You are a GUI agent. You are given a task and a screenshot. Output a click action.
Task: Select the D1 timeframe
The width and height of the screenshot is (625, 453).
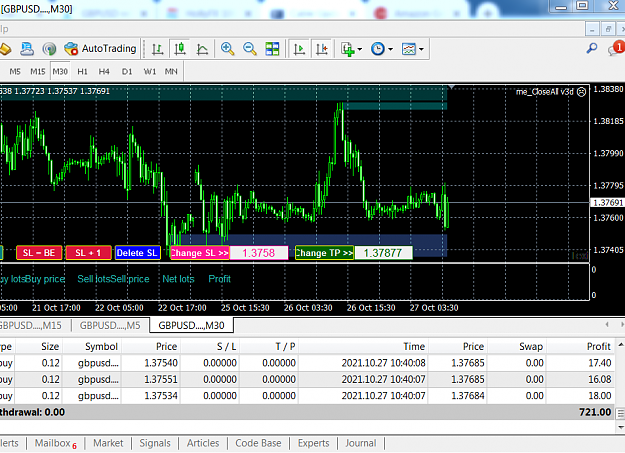click(127, 71)
